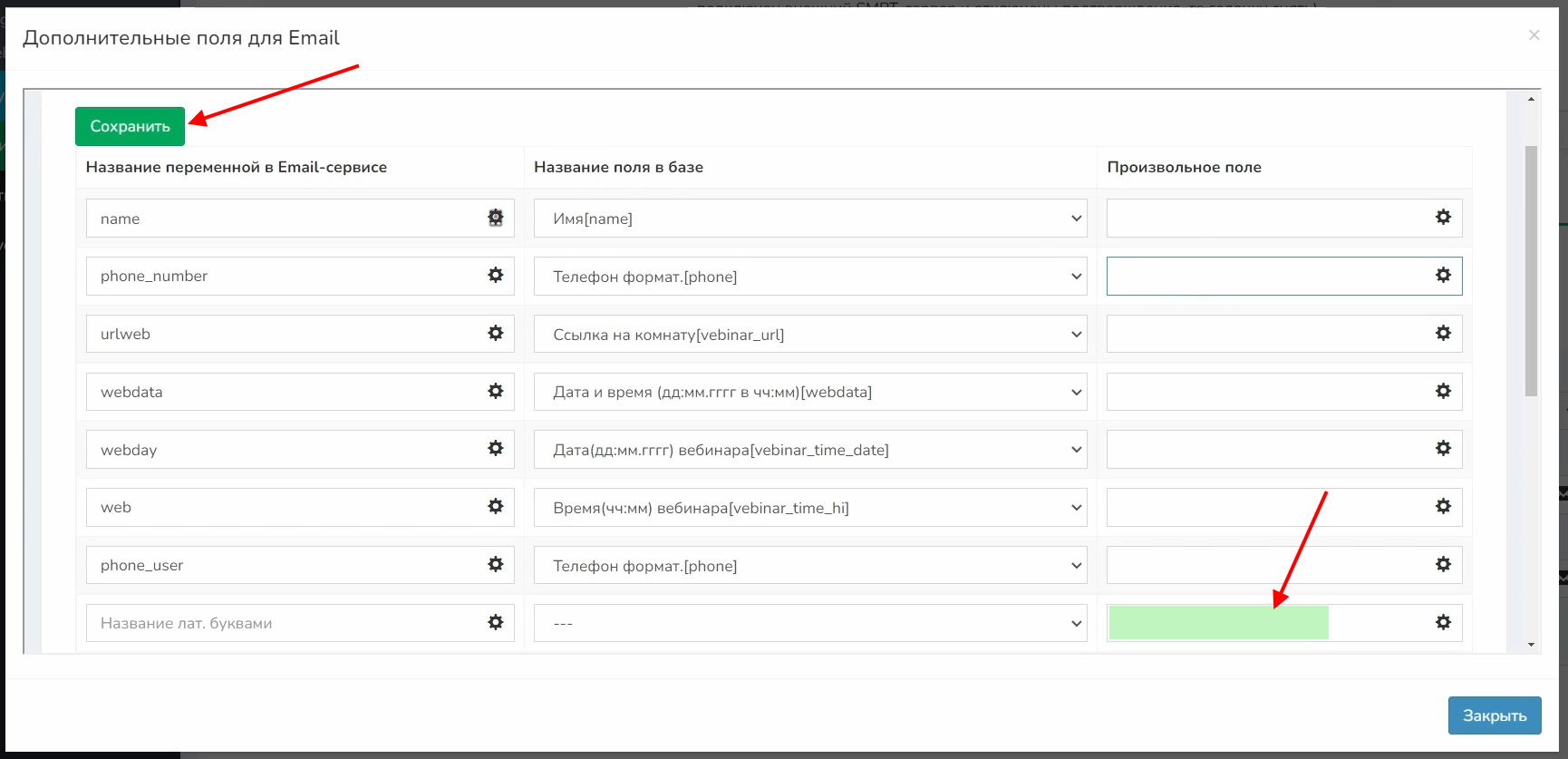Screen dimensions: 1568x759
Task: Click the web variable name input
Action: pyautogui.click(x=286, y=508)
